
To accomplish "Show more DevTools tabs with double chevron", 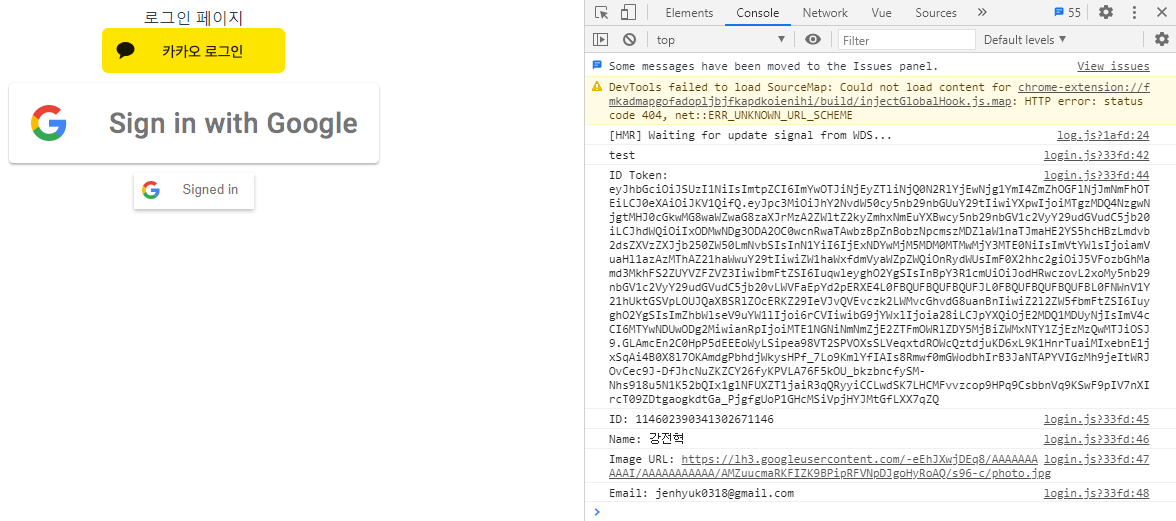I will click(982, 13).
